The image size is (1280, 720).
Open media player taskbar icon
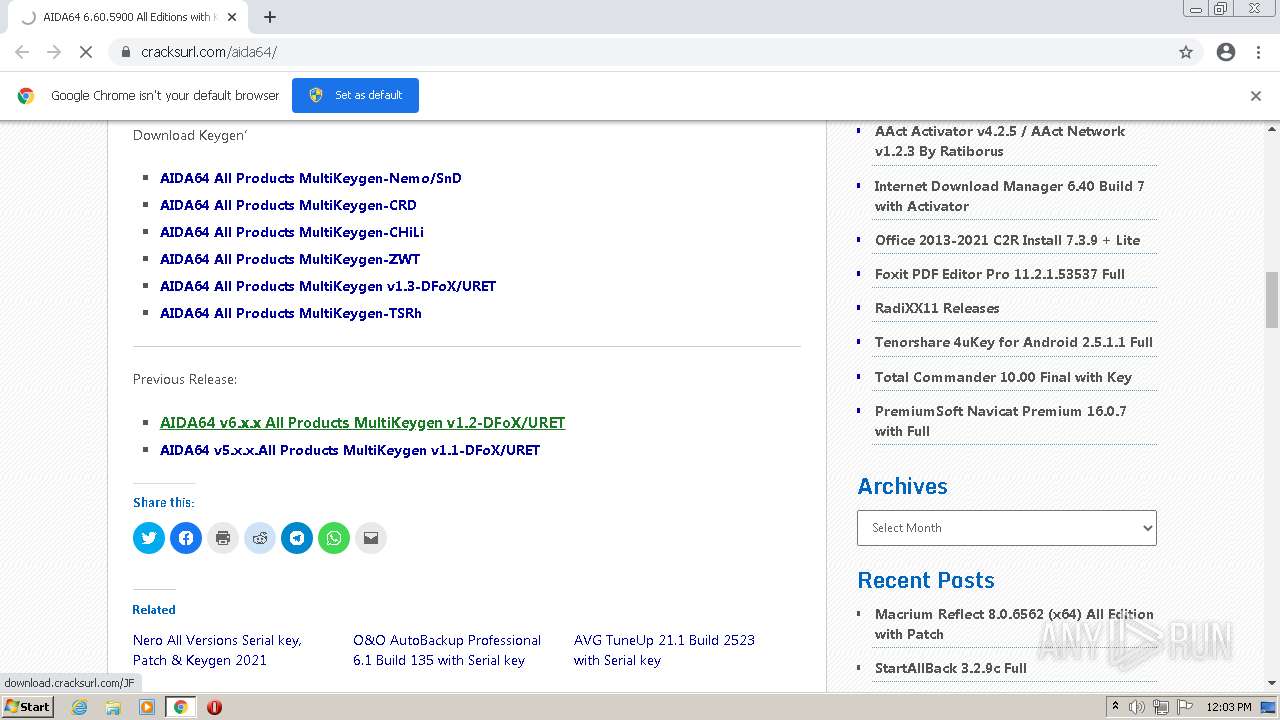tap(147, 707)
